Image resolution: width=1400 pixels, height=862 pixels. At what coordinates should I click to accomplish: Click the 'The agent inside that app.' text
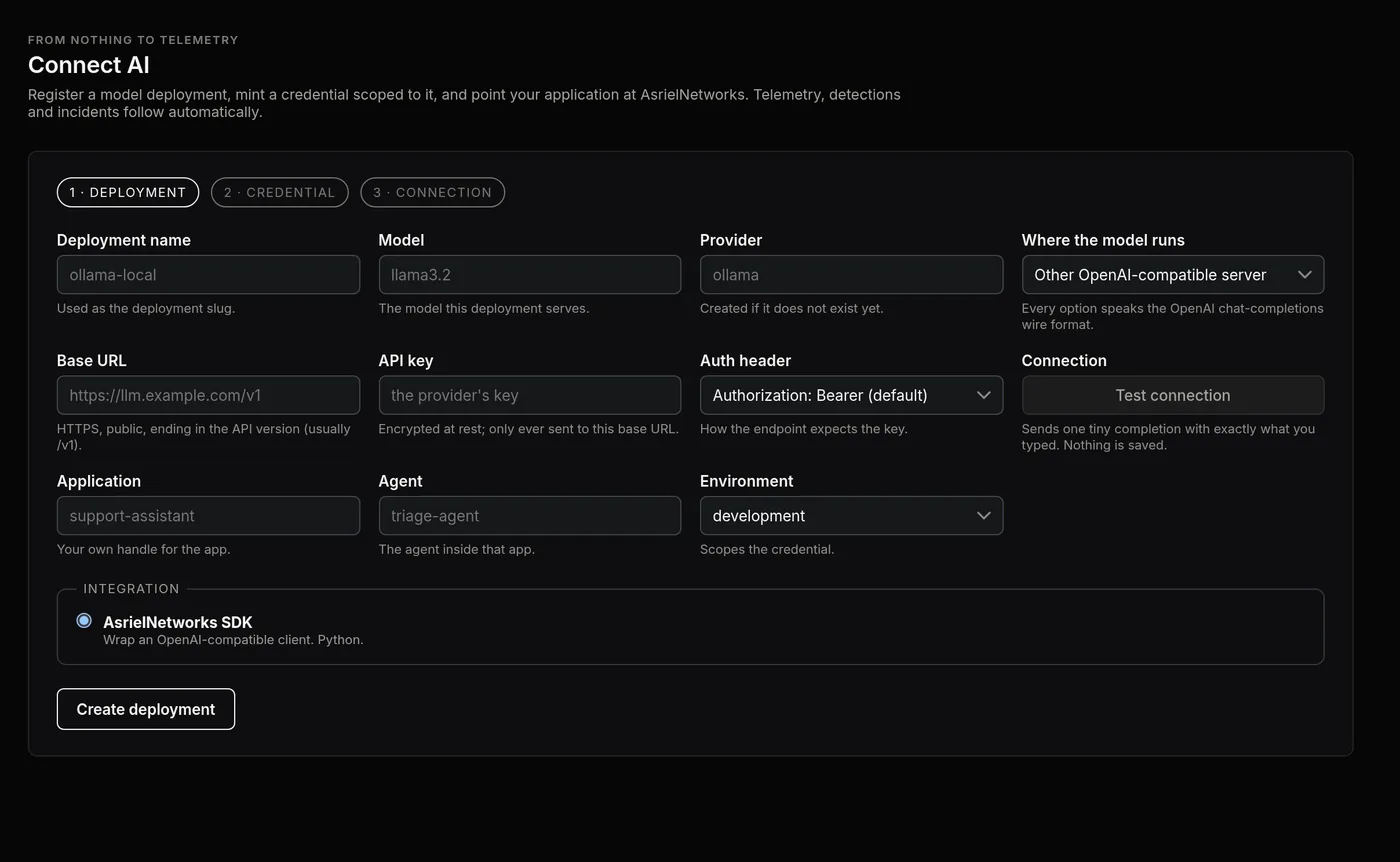457,549
